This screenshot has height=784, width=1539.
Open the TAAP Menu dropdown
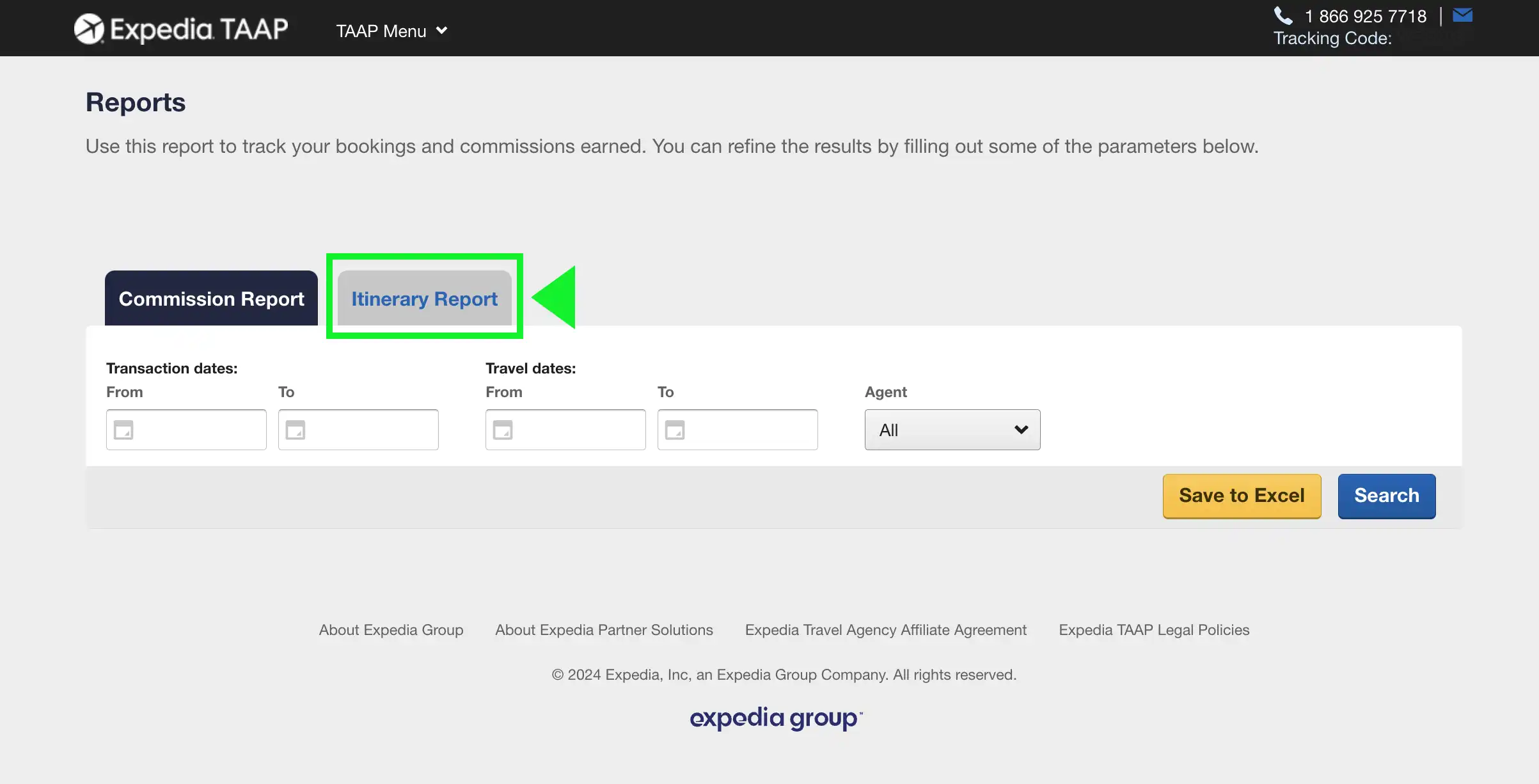pyautogui.click(x=391, y=31)
